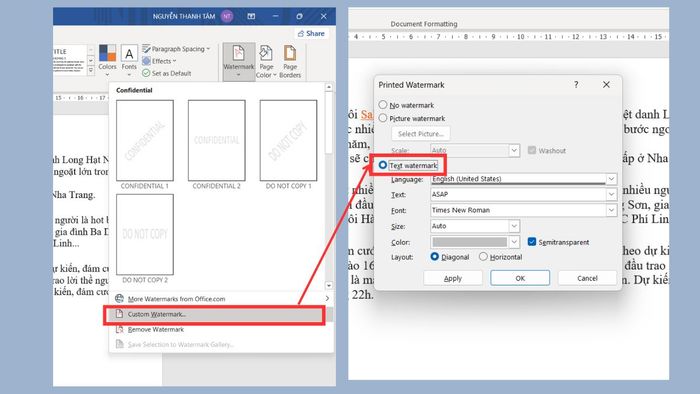Toggle the Washout checkbox

pyautogui.click(x=532, y=150)
